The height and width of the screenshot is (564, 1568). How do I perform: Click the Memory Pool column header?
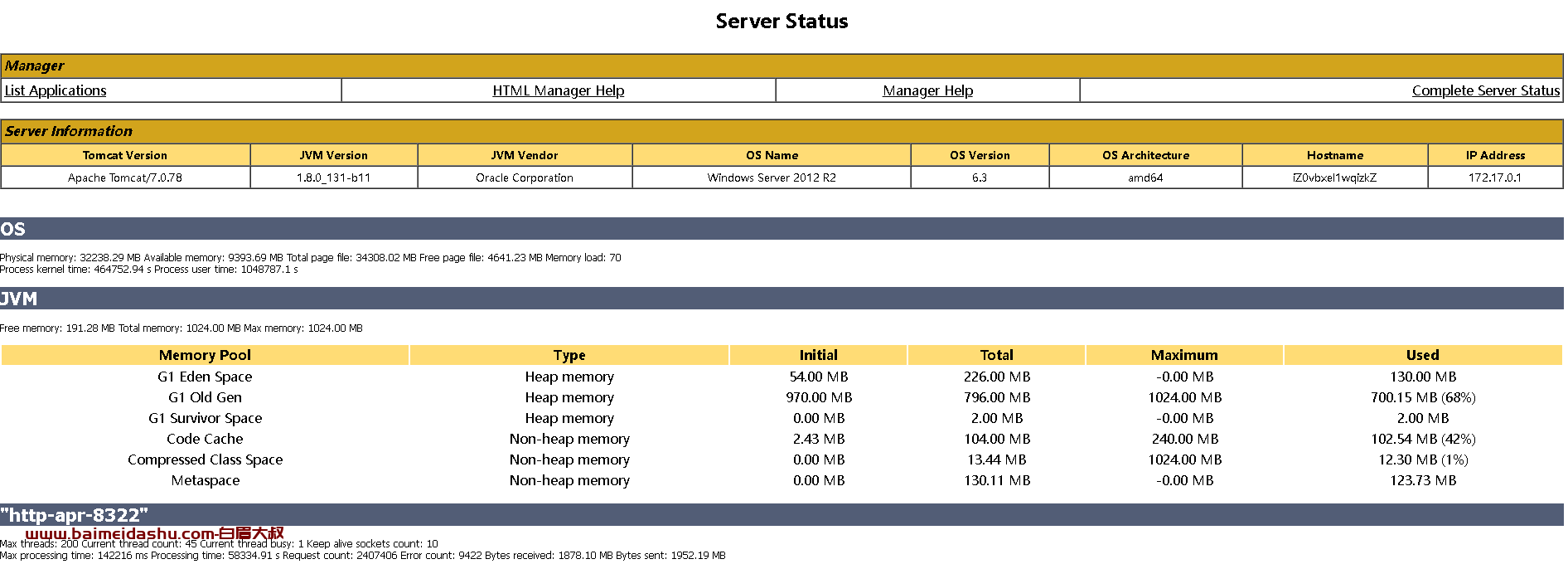point(205,355)
